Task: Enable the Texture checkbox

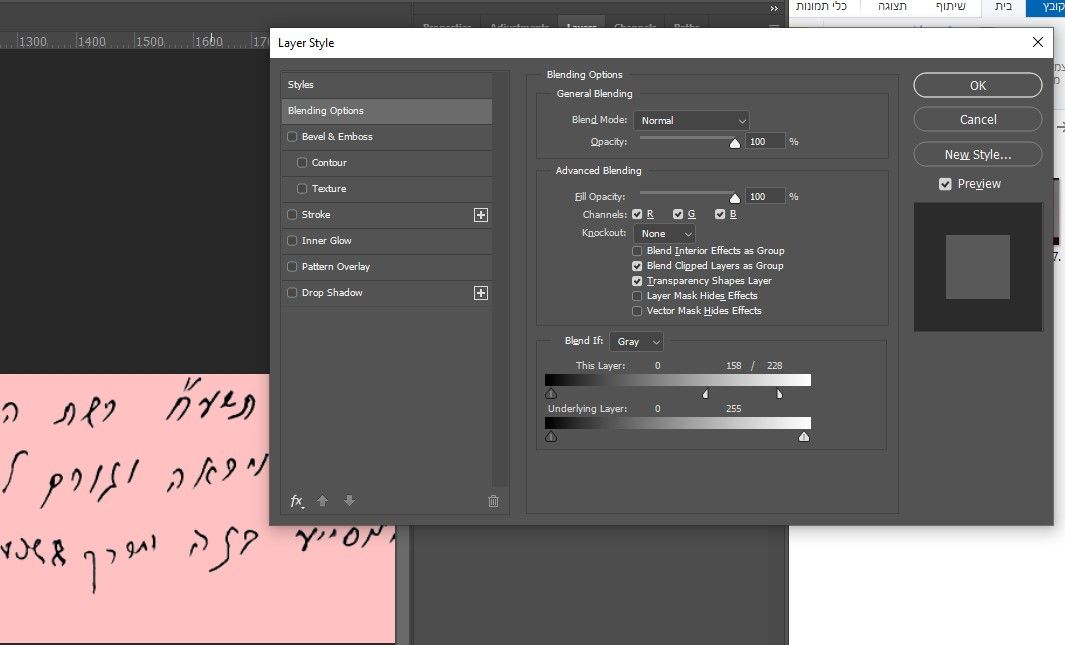Action: click(302, 188)
